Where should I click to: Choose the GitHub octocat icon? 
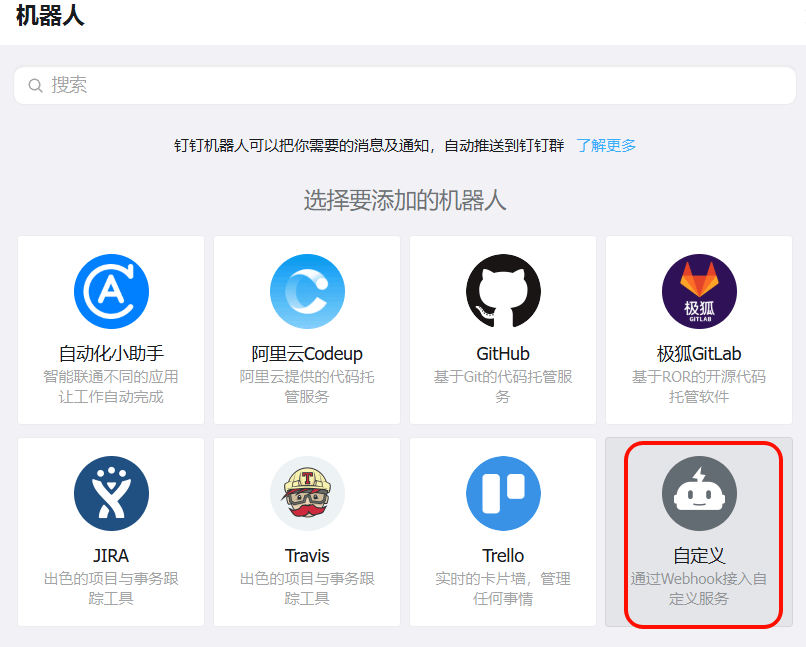click(503, 292)
